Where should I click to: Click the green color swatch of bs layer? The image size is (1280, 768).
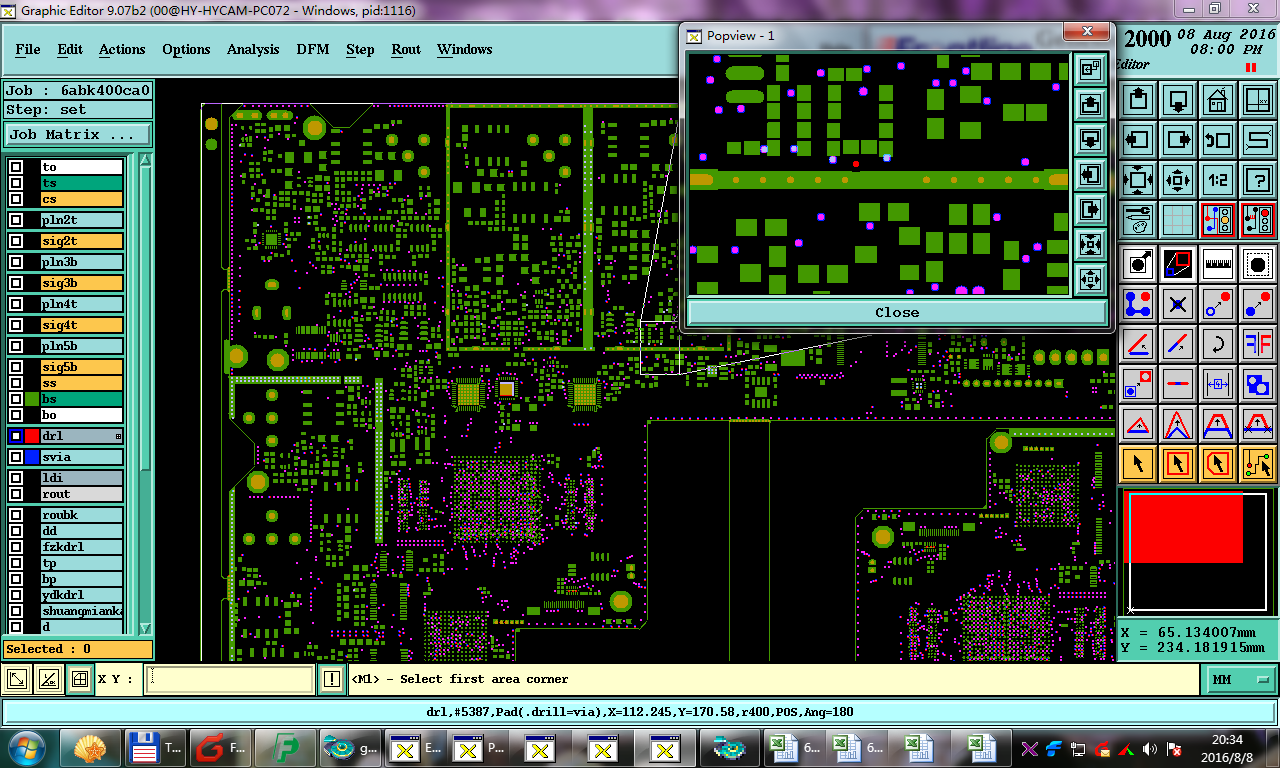point(32,400)
